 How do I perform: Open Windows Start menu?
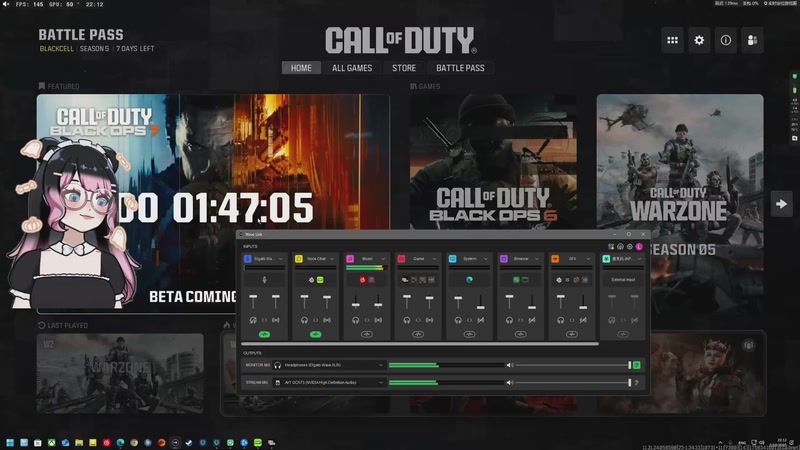[10, 443]
